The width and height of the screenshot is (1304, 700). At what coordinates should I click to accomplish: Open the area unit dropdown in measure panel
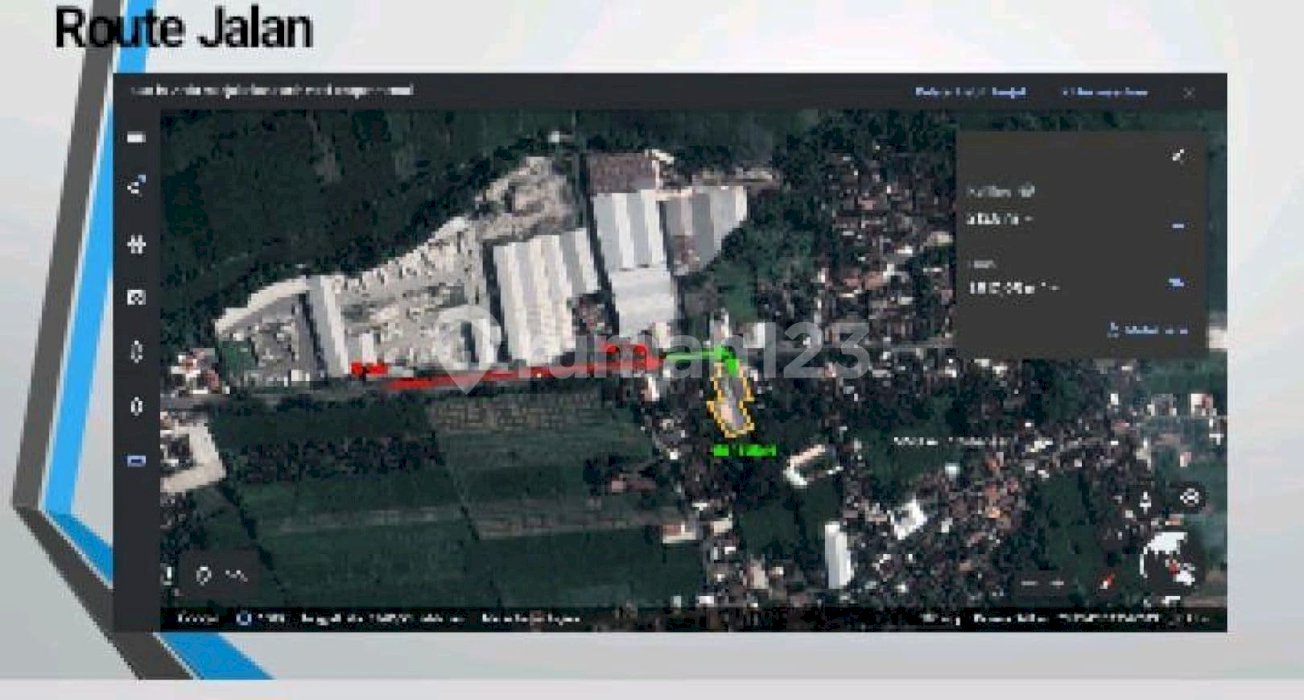click(x=1177, y=284)
